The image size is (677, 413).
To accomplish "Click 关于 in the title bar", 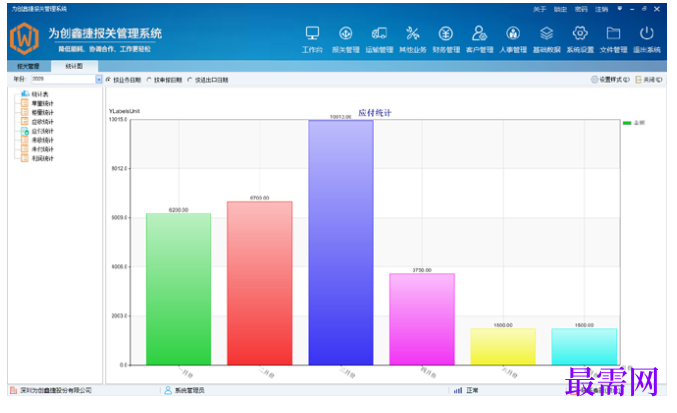I will (x=540, y=9).
